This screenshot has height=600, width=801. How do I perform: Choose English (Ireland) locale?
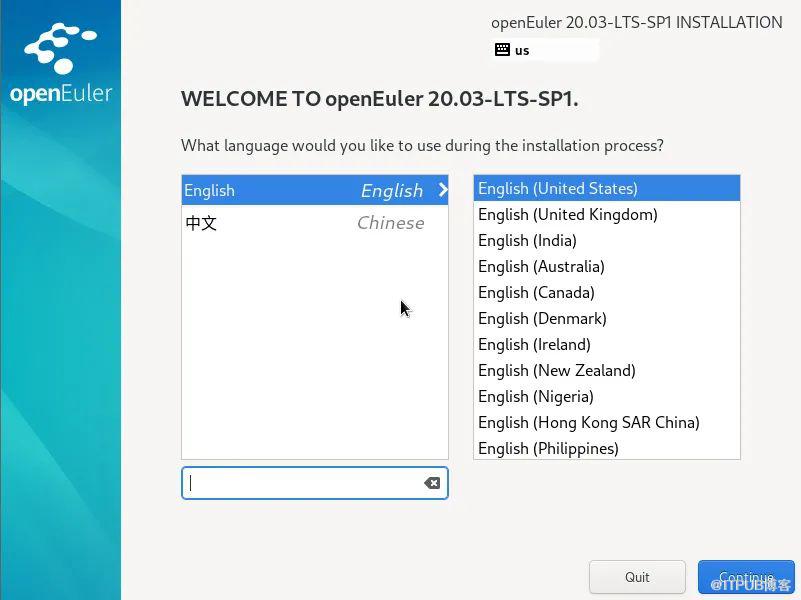[607, 345]
